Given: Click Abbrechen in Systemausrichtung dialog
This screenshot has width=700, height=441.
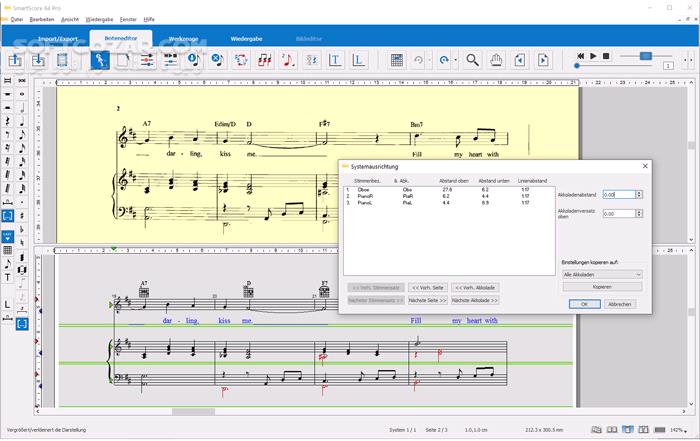Looking at the screenshot, I should tap(620, 304).
